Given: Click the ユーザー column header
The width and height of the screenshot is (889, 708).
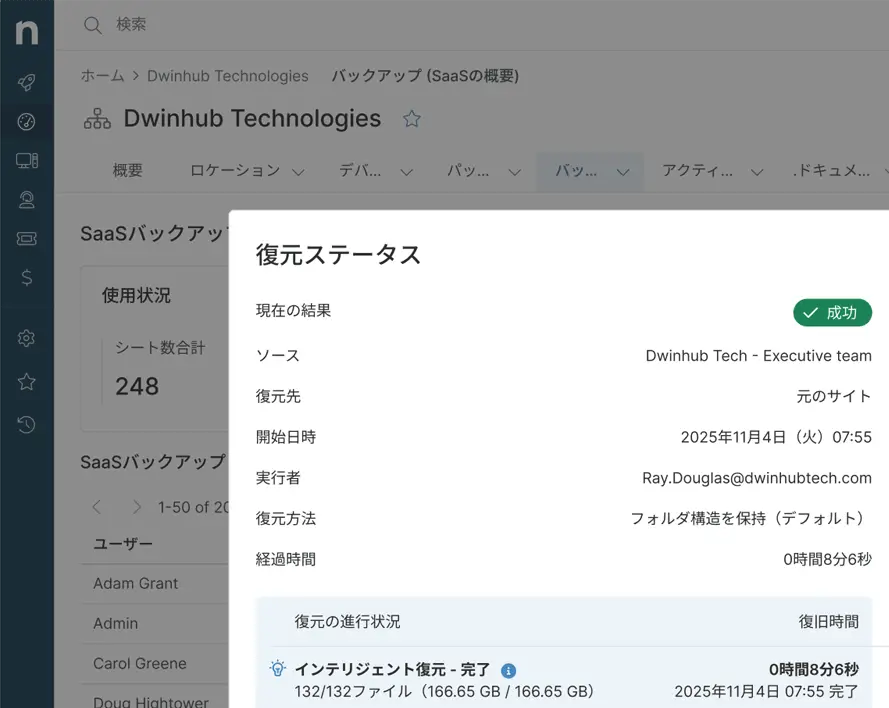Looking at the screenshot, I should tap(123, 544).
